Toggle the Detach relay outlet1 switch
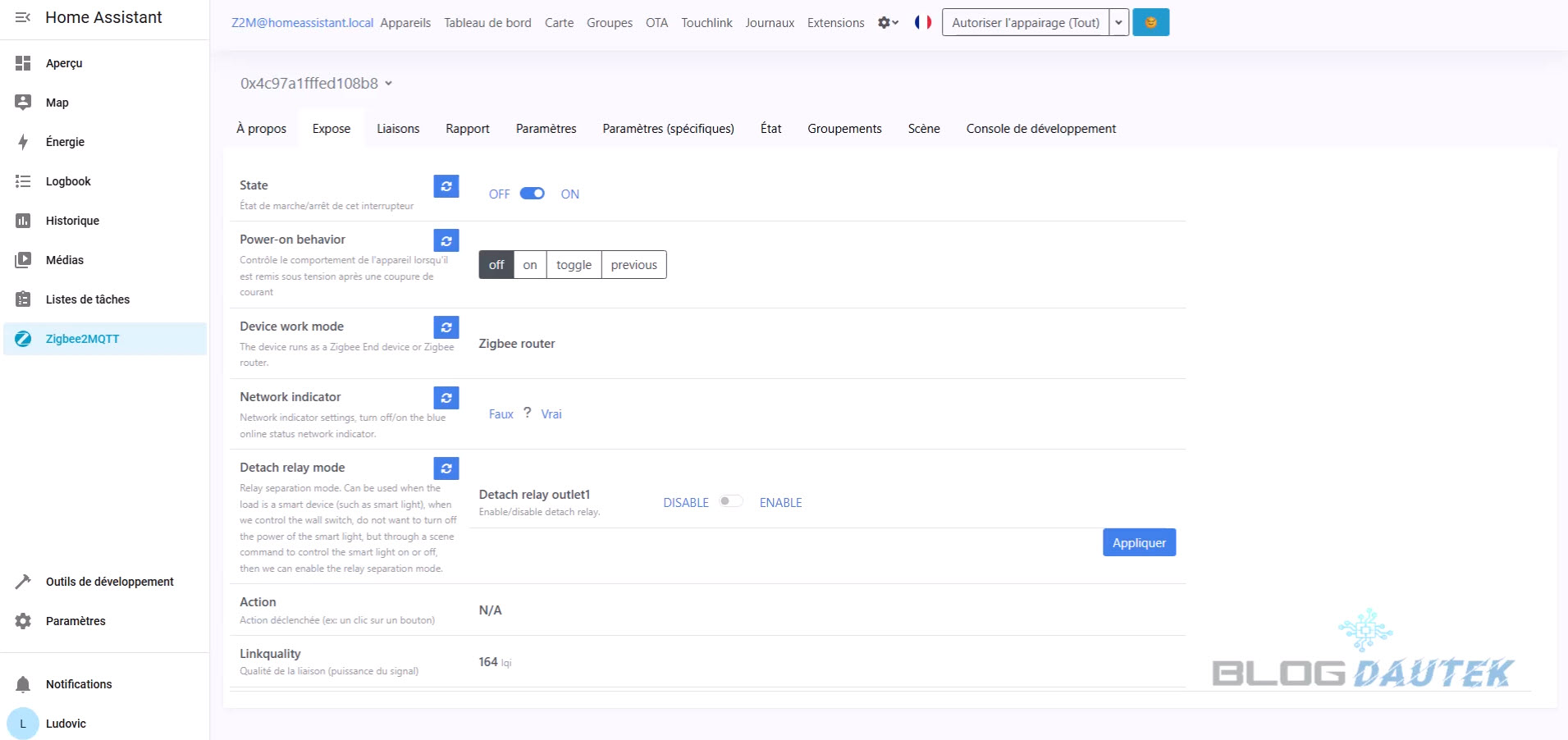Viewport: 1568px width, 740px height. click(x=730, y=502)
